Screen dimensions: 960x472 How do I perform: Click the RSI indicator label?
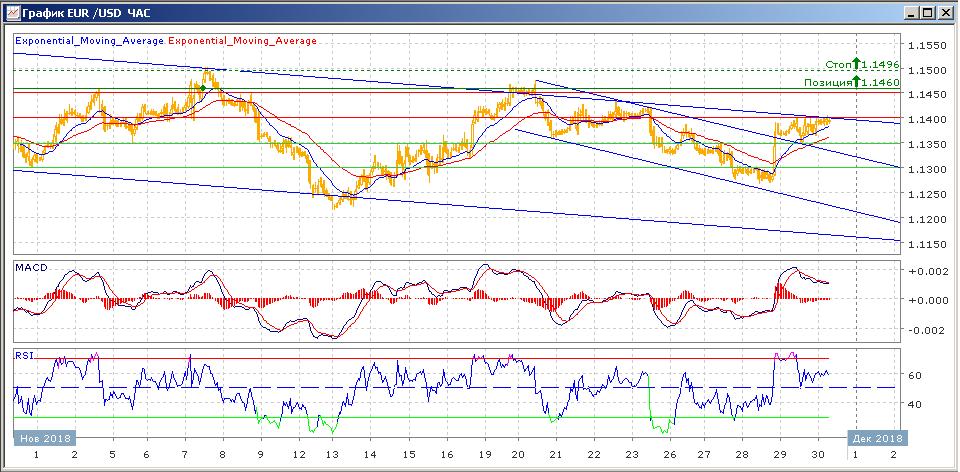(23, 354)
